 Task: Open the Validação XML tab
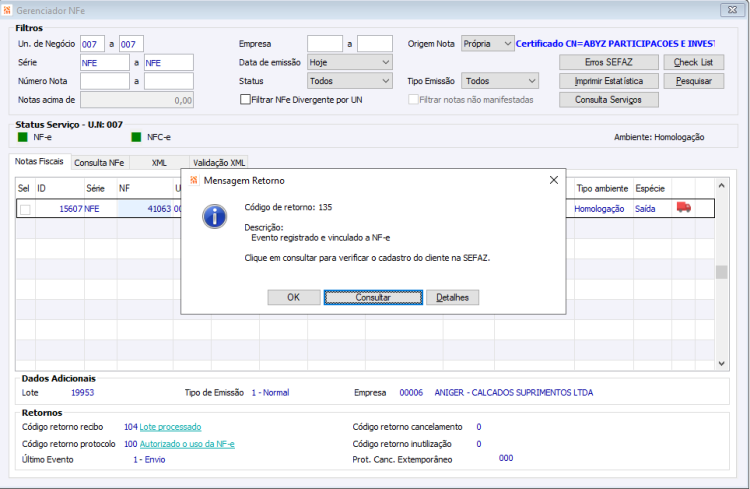click(x=219, y=163)
